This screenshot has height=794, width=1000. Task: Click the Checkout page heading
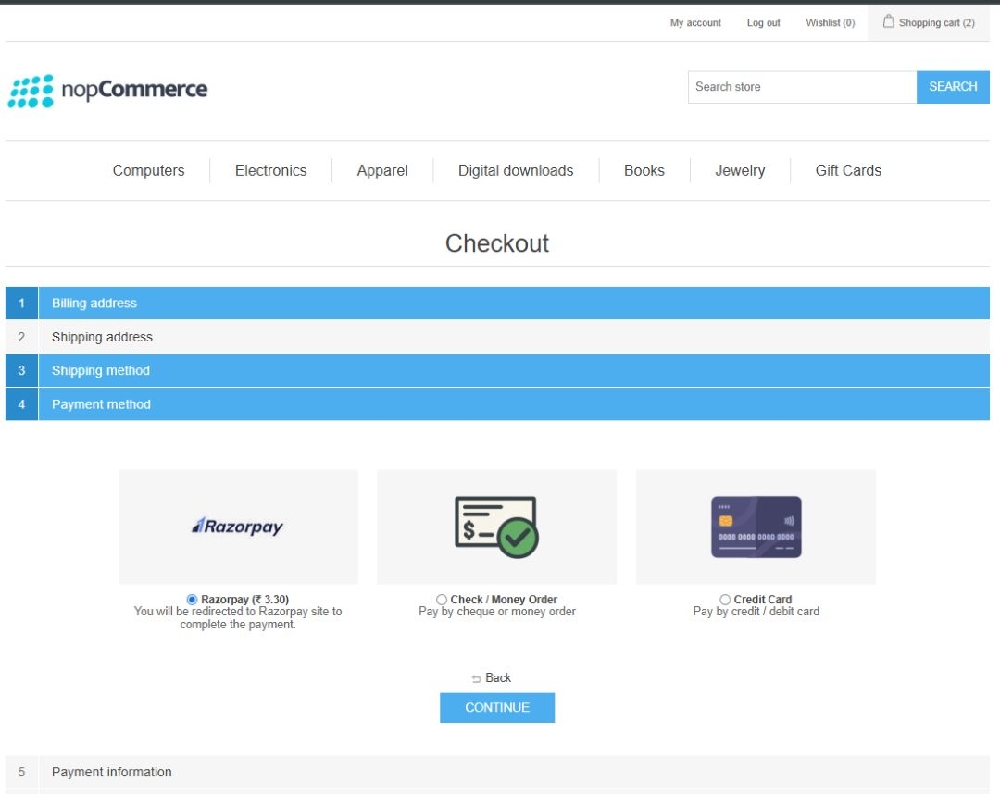coord(497,244)
